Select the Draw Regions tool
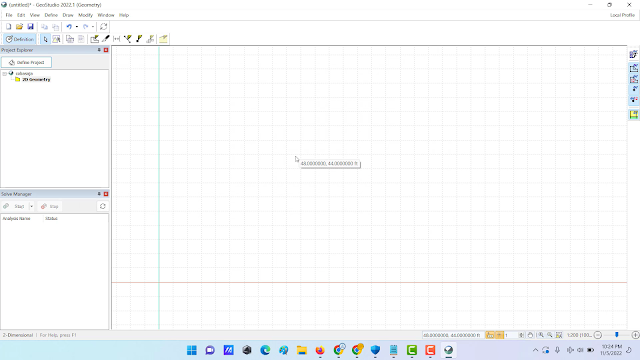This screenshot has height=360, width=640. pos(94,39)
